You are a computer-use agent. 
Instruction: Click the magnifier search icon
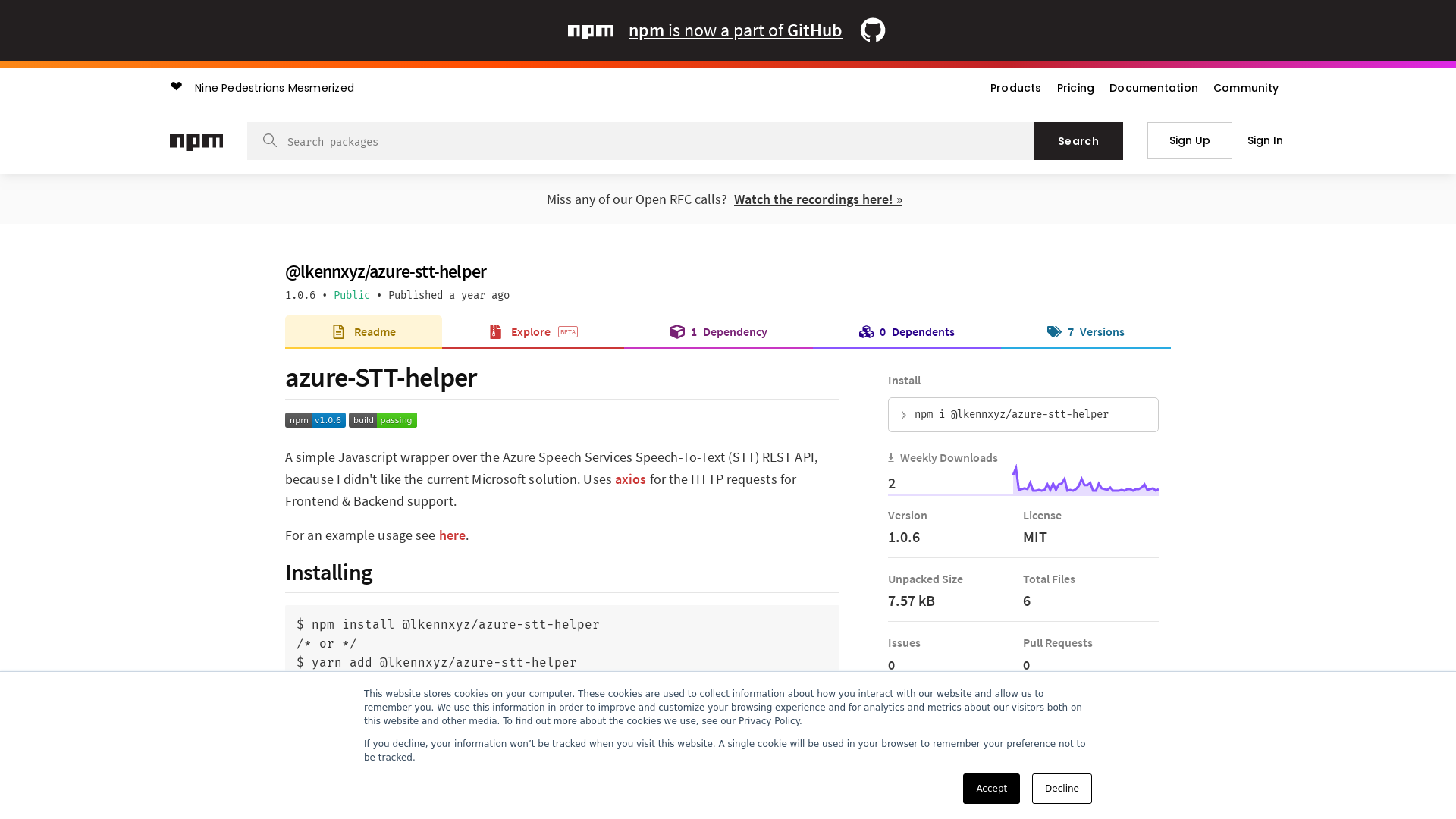click(x=270, y=140)
